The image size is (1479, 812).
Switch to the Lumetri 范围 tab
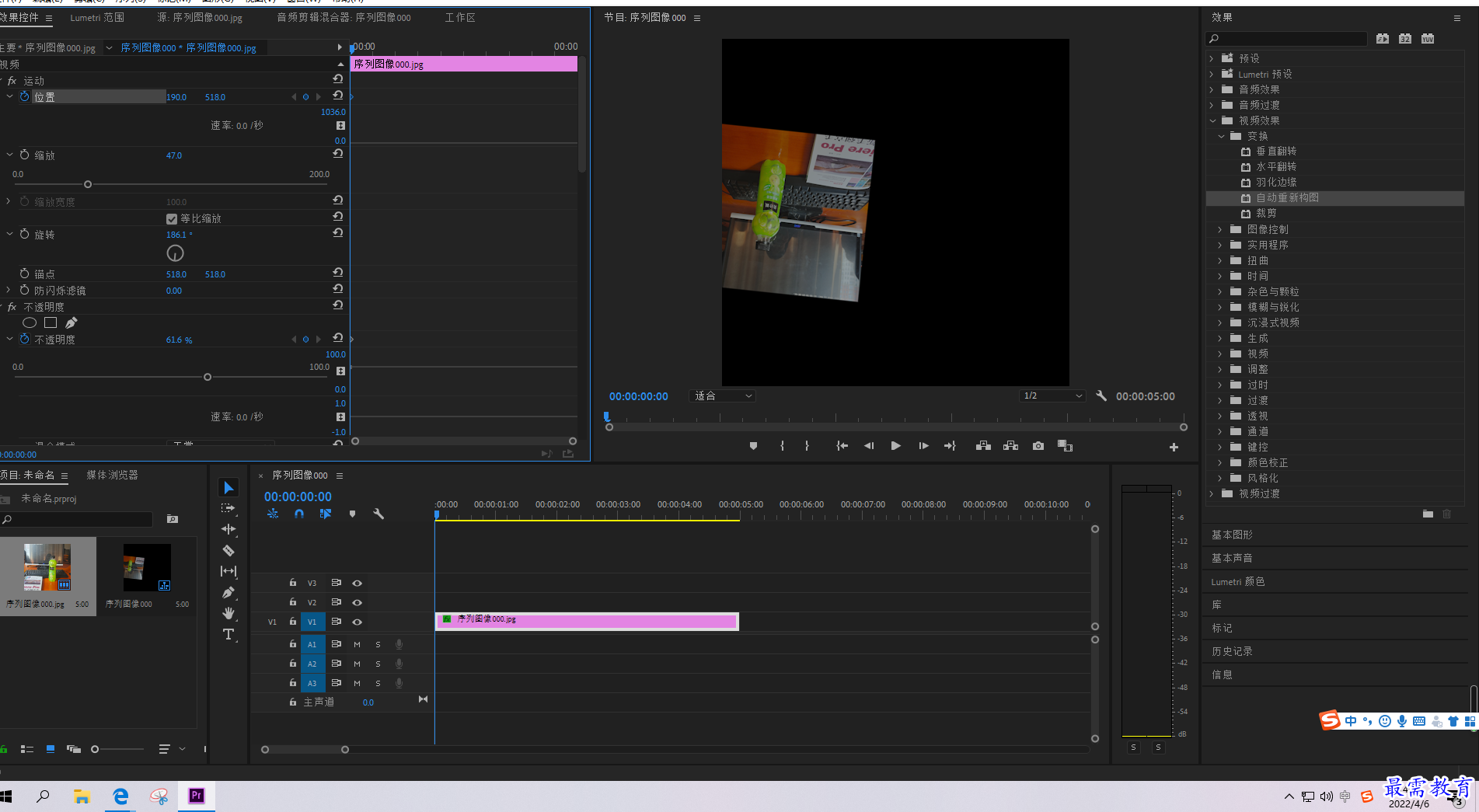(x=97, y=17)
